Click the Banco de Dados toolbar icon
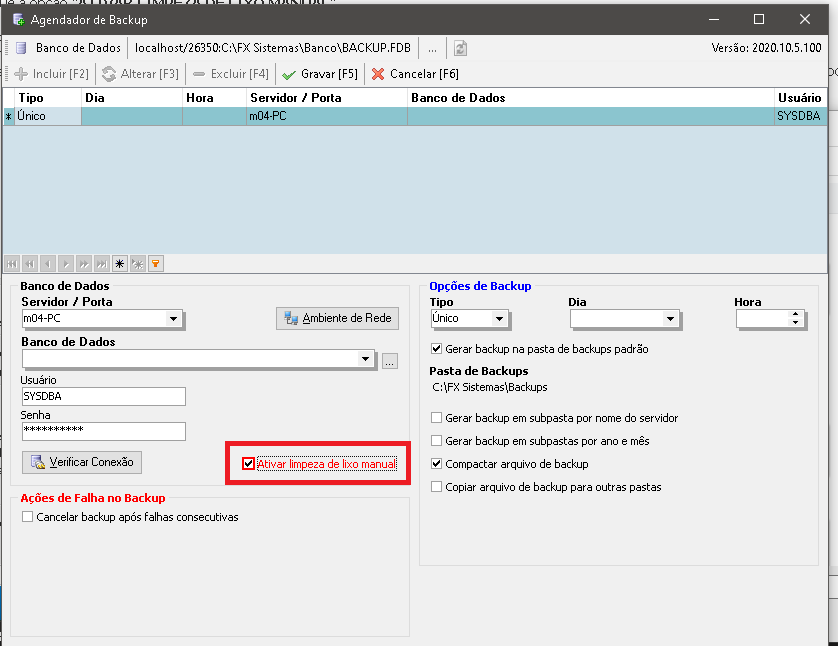Screen dimensions: 838x646 point(21,48)
